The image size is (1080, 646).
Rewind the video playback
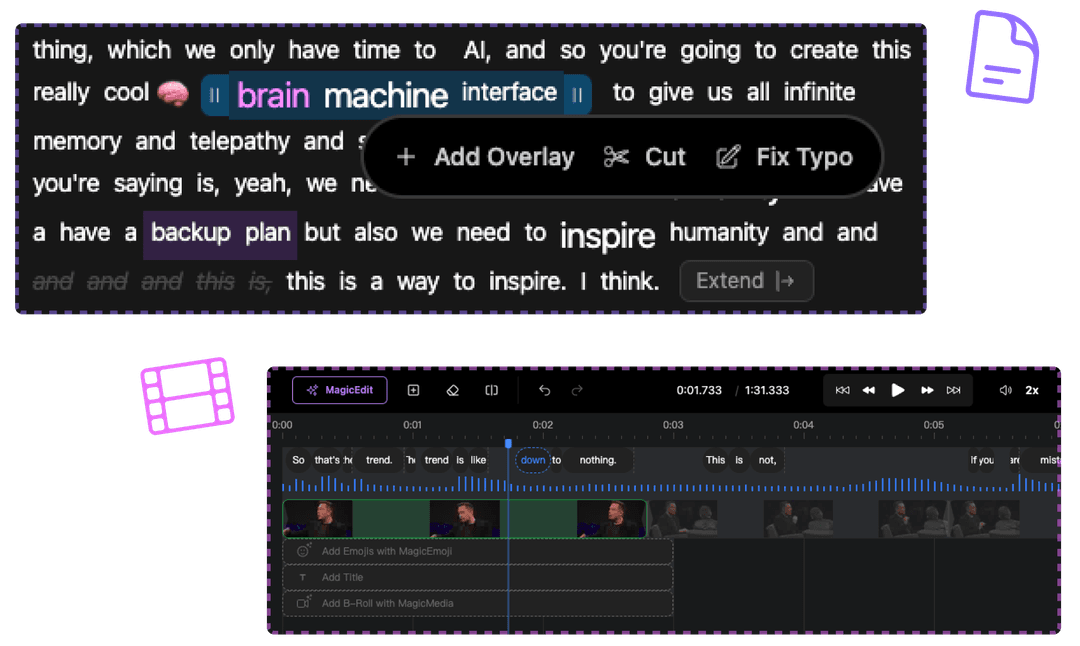click(869, 390)
